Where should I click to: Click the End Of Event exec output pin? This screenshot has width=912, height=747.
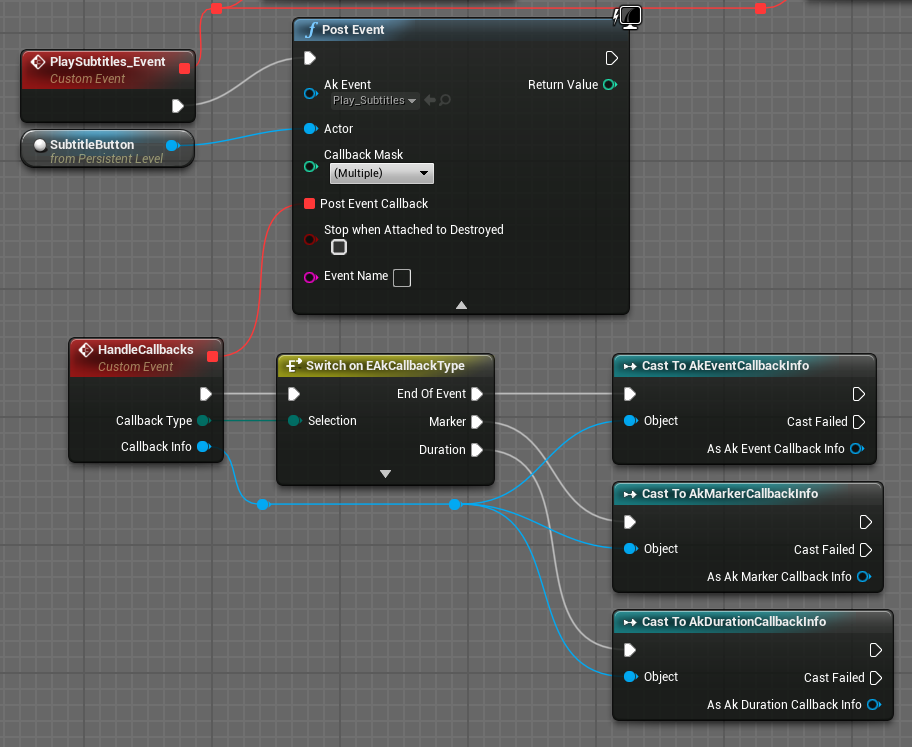(x=477, y=394)
